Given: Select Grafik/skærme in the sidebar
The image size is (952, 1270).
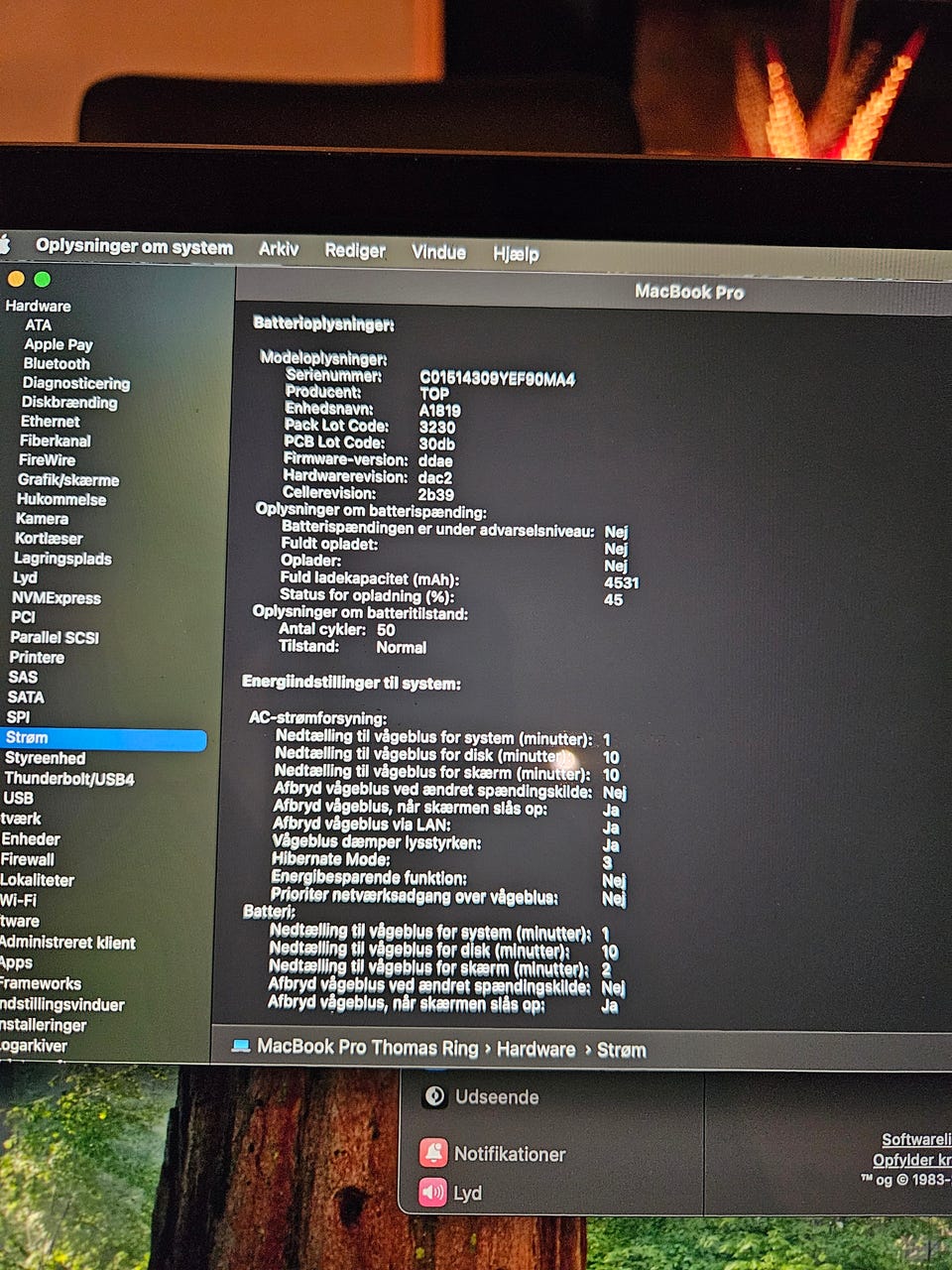Looking at the screenshot, I should [x=67, y=480].
